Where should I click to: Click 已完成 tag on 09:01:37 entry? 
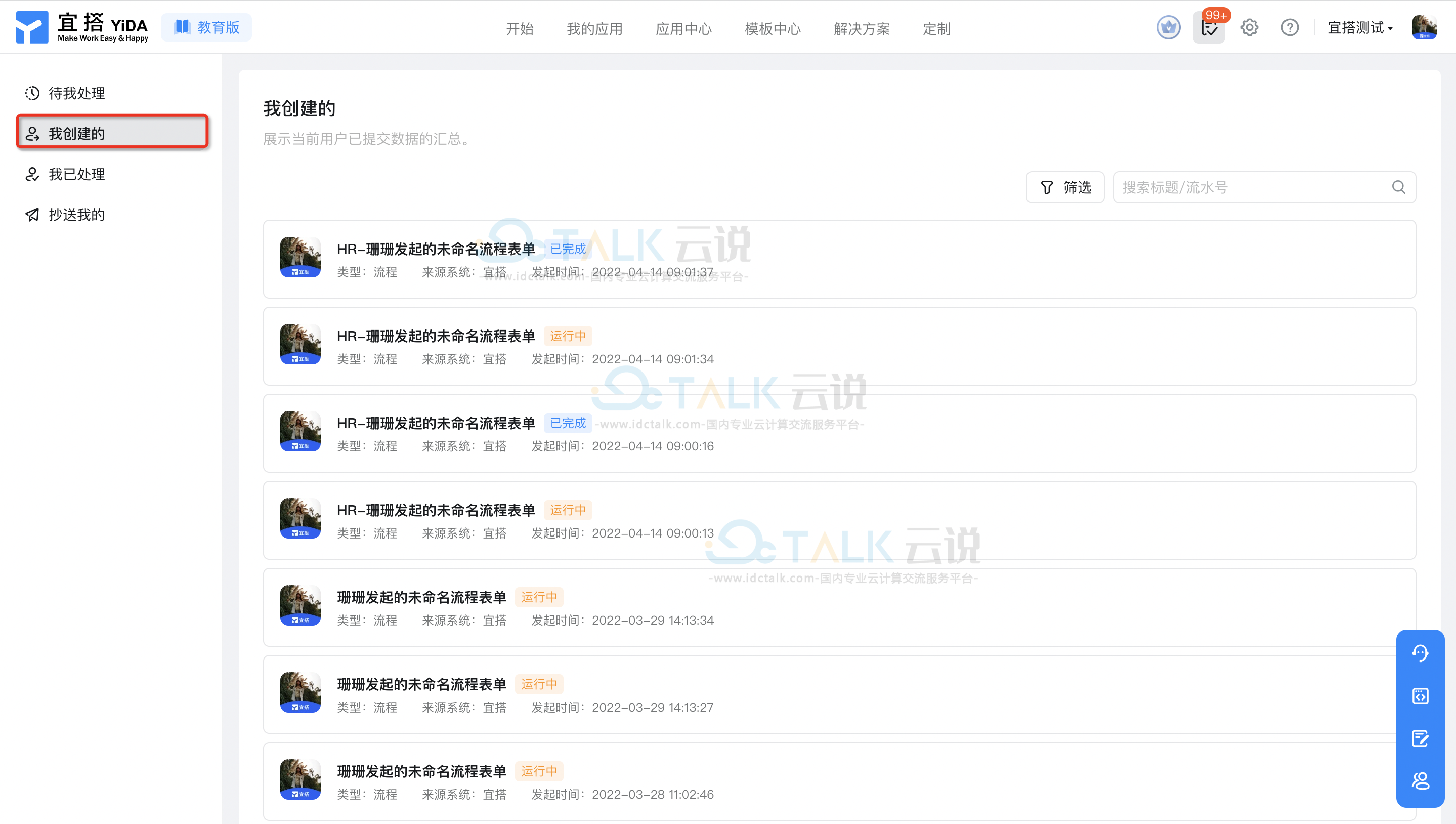click(568, 249)
